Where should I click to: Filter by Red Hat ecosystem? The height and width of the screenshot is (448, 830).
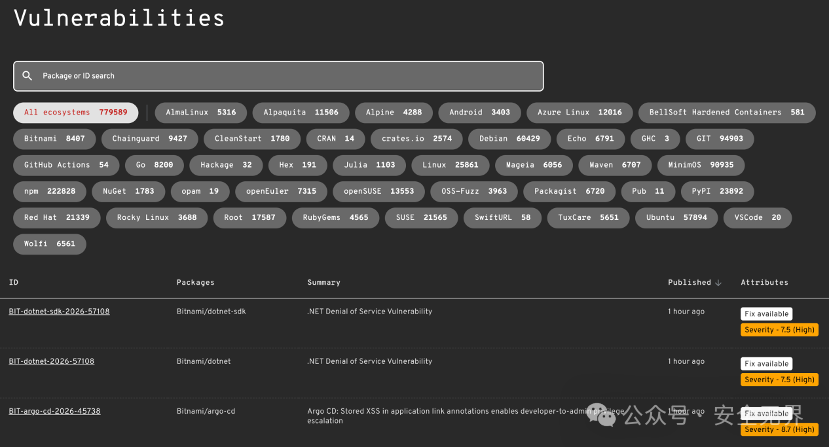pyautogui.click(x=57, y=218)
